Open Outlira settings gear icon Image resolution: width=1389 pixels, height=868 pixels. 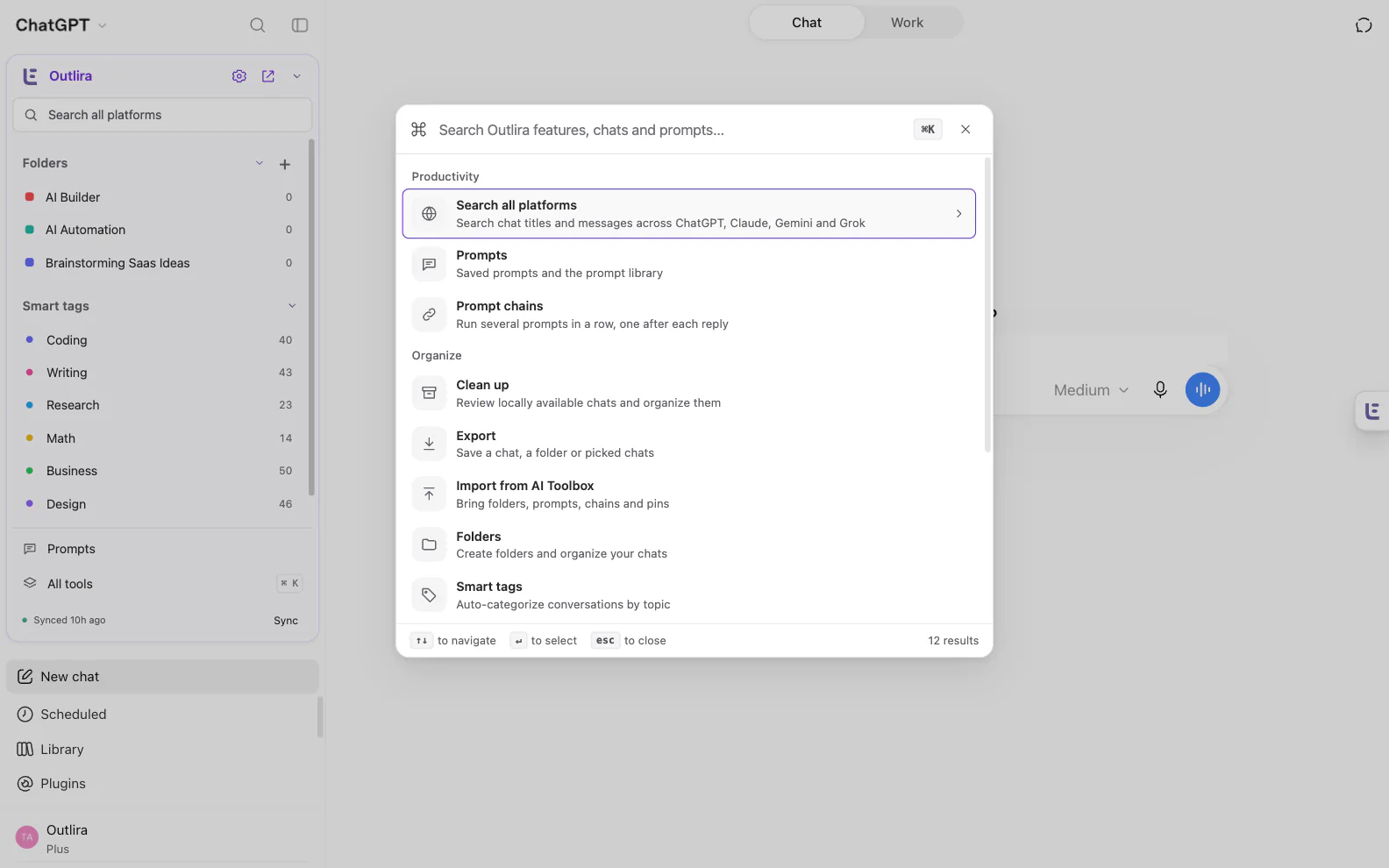tap(239, 76)
